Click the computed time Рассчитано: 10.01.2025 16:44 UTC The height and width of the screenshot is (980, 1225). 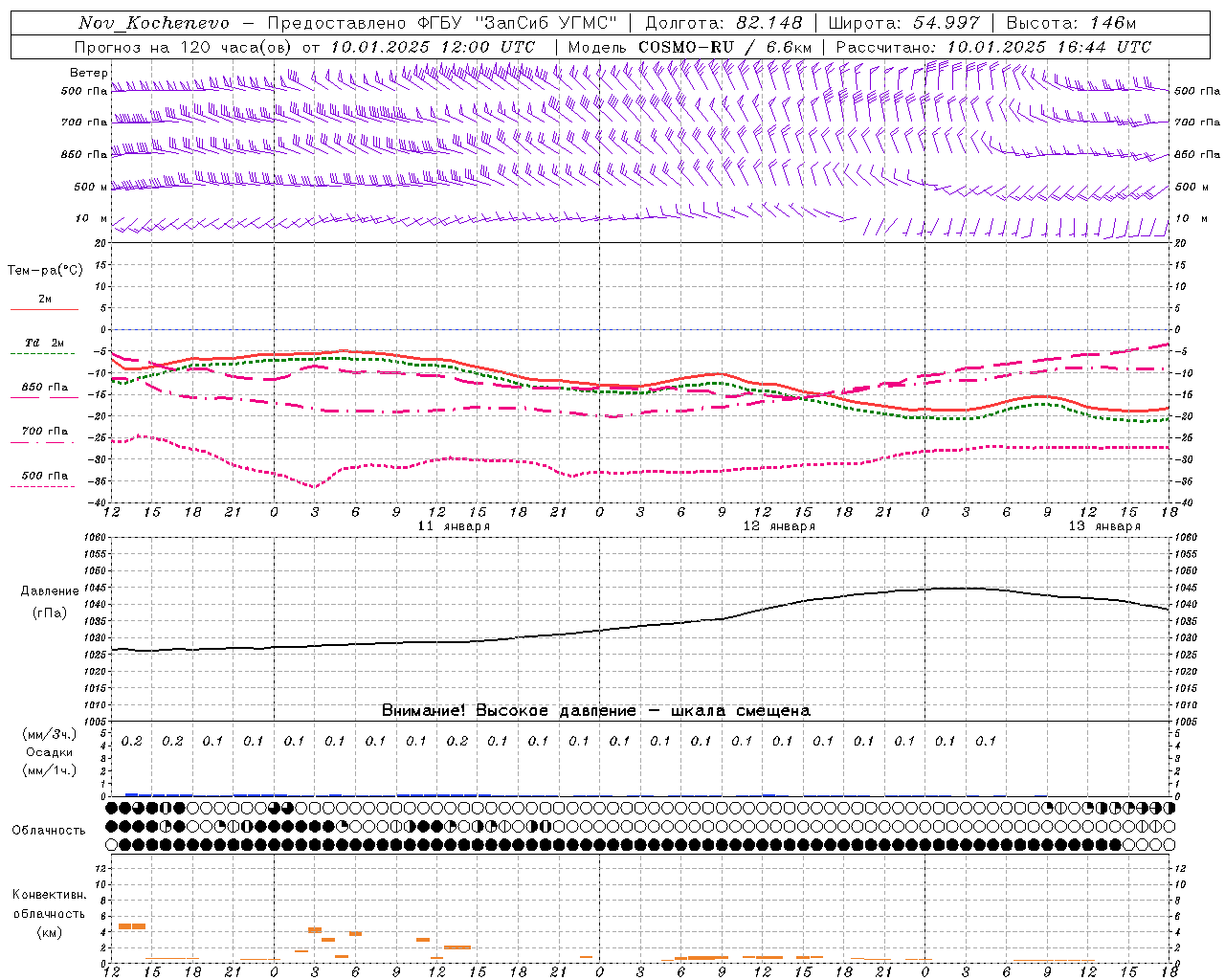(993, 47)
